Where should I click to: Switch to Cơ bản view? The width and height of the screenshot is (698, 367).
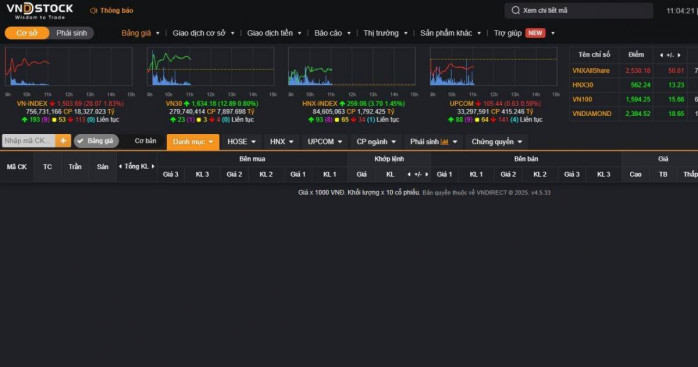145,141
